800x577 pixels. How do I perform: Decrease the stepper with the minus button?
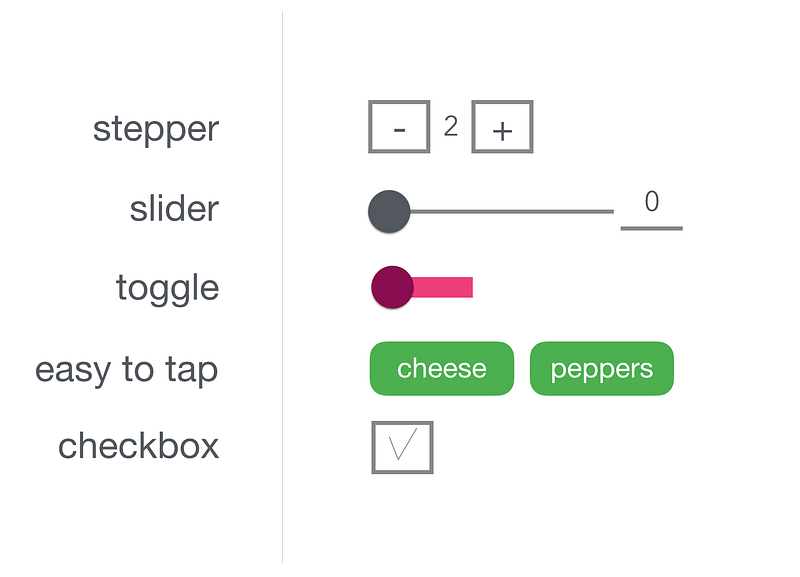[399, 127]
